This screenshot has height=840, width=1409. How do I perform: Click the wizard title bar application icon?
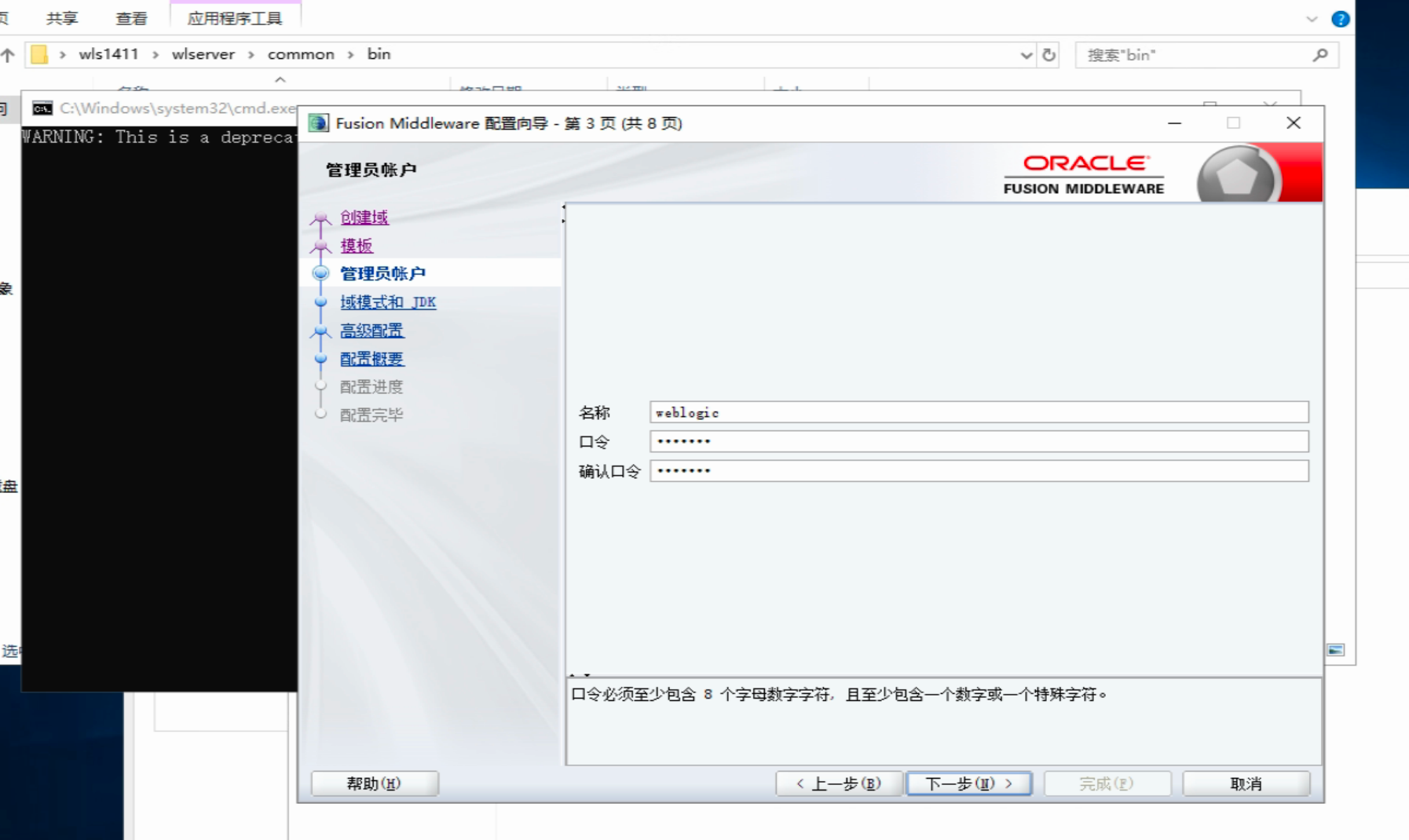[318, 123]
